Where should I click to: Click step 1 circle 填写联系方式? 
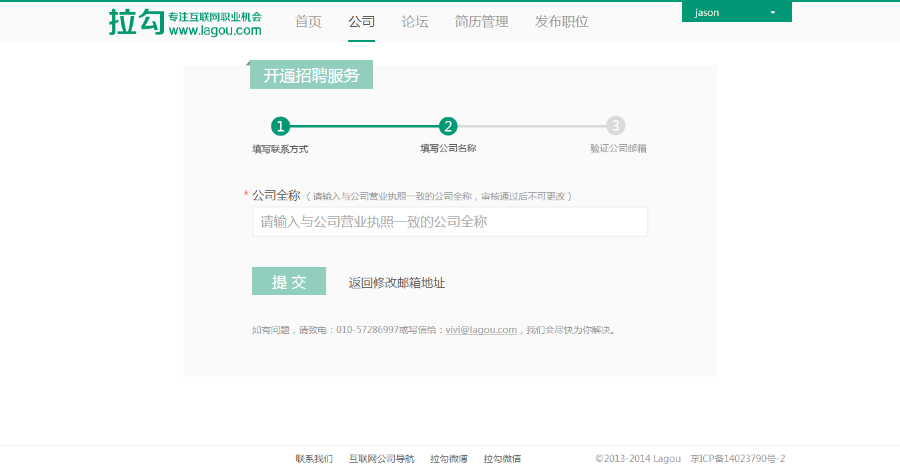pyautogui.click(x=280, y=126)
